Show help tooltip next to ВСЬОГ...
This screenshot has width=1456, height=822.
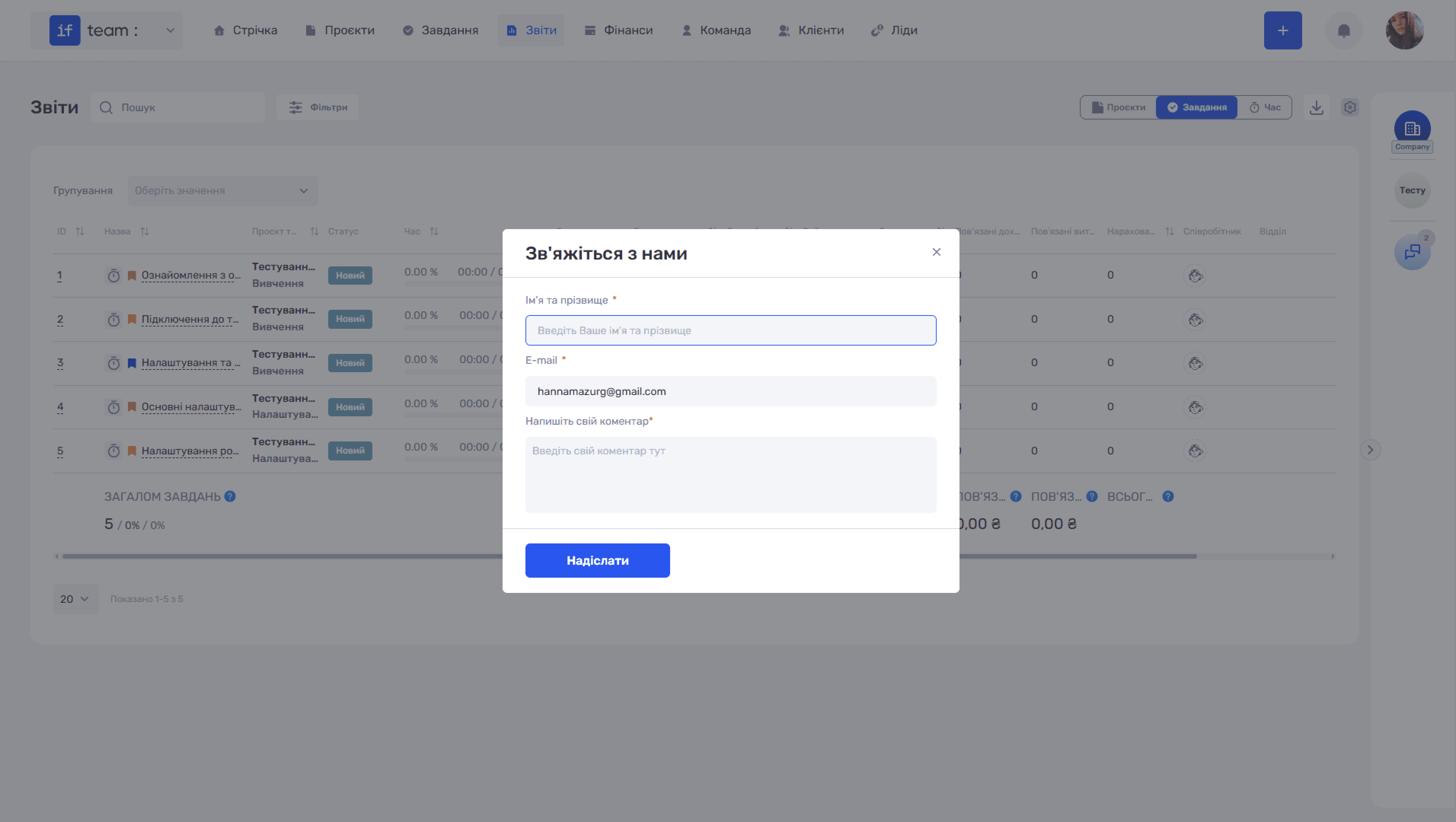(1168, 497)
